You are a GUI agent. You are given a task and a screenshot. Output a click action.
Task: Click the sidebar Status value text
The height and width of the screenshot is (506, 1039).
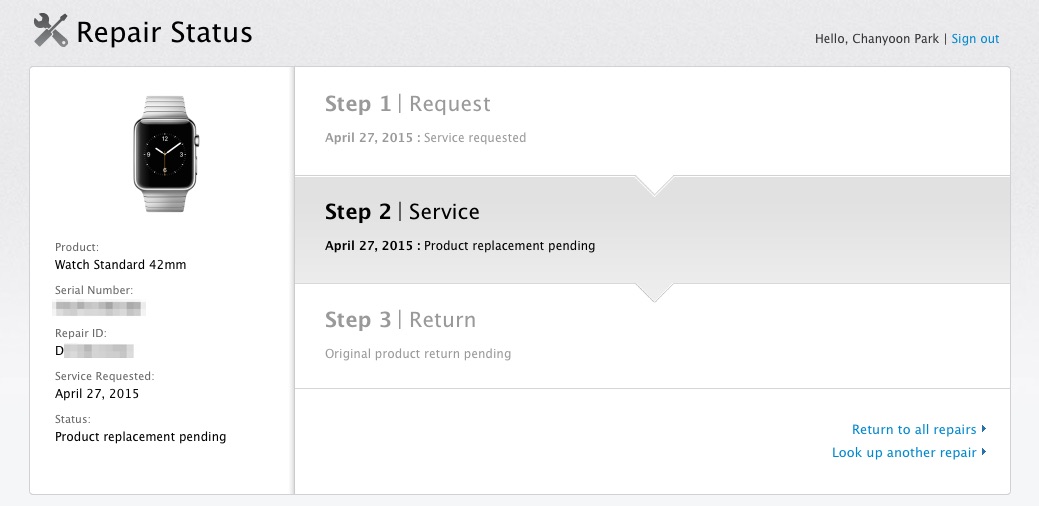pos(140,437)
